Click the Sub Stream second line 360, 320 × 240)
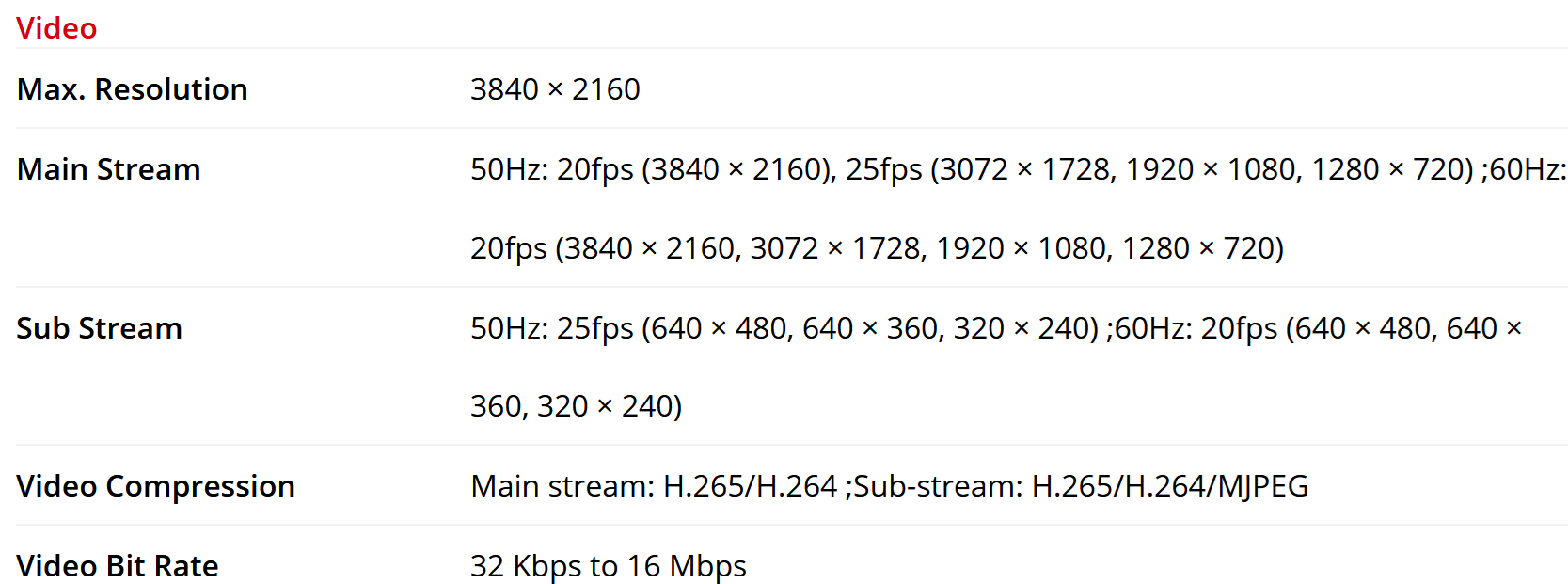 [576, 406]
